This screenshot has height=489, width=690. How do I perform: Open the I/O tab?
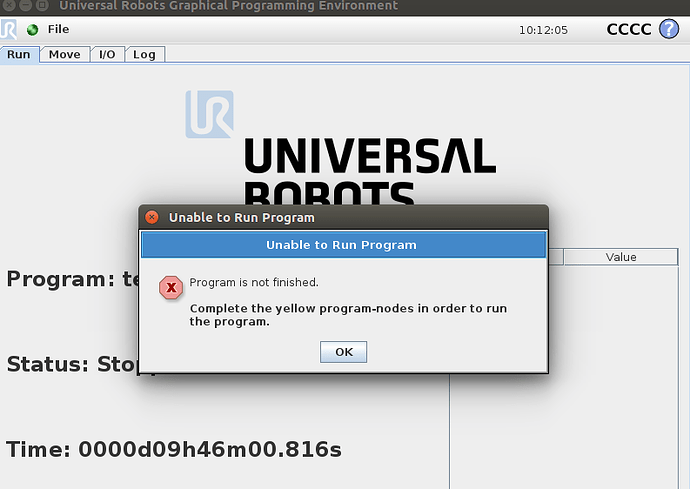107,55
